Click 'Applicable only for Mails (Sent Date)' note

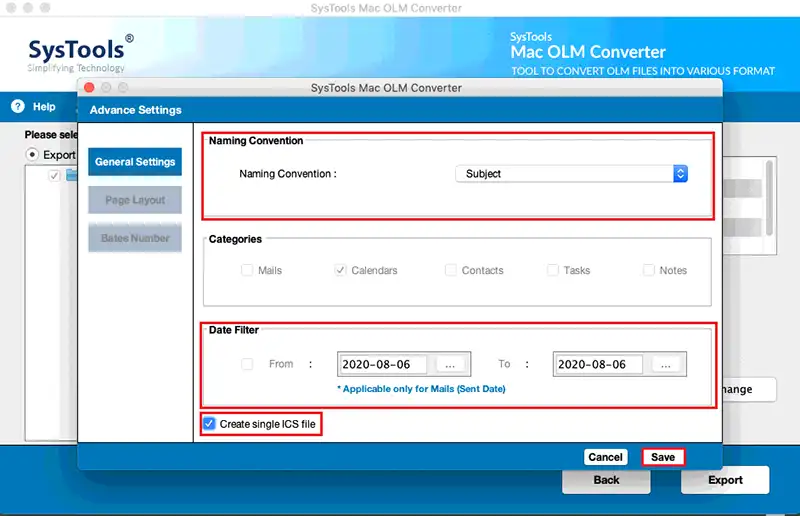(421, 389)
